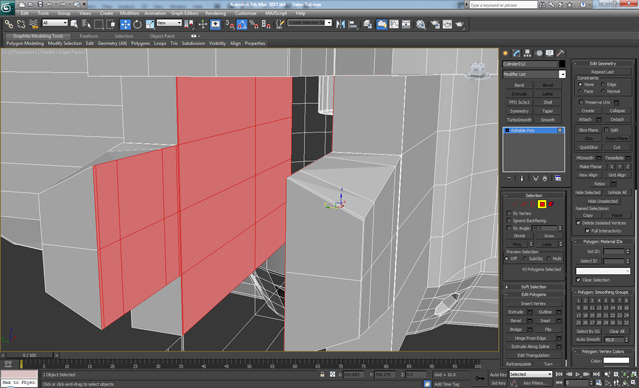Click the Hide Unselected button

pos(602,201)
